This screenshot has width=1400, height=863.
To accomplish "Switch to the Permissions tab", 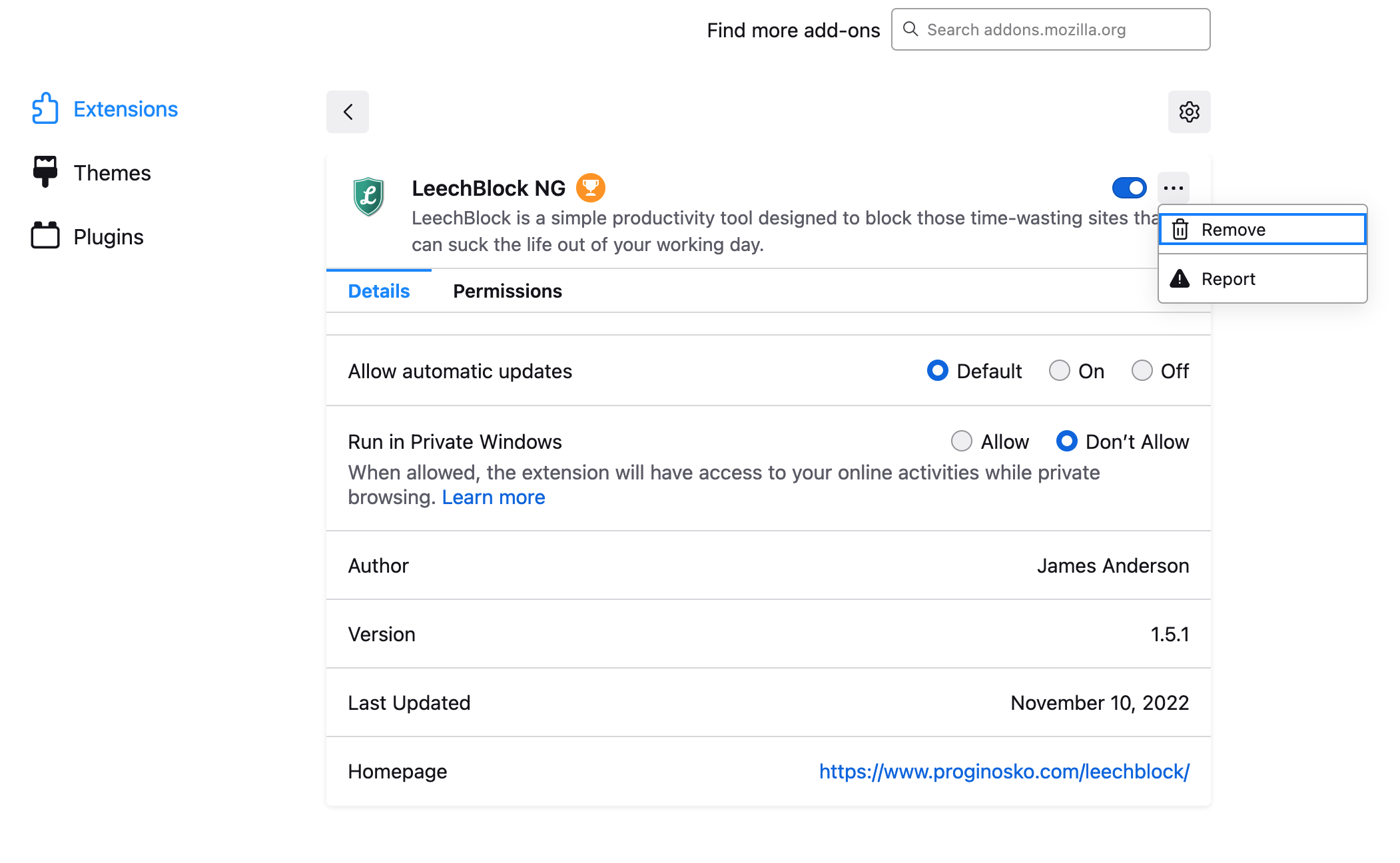I will [507, 291].
